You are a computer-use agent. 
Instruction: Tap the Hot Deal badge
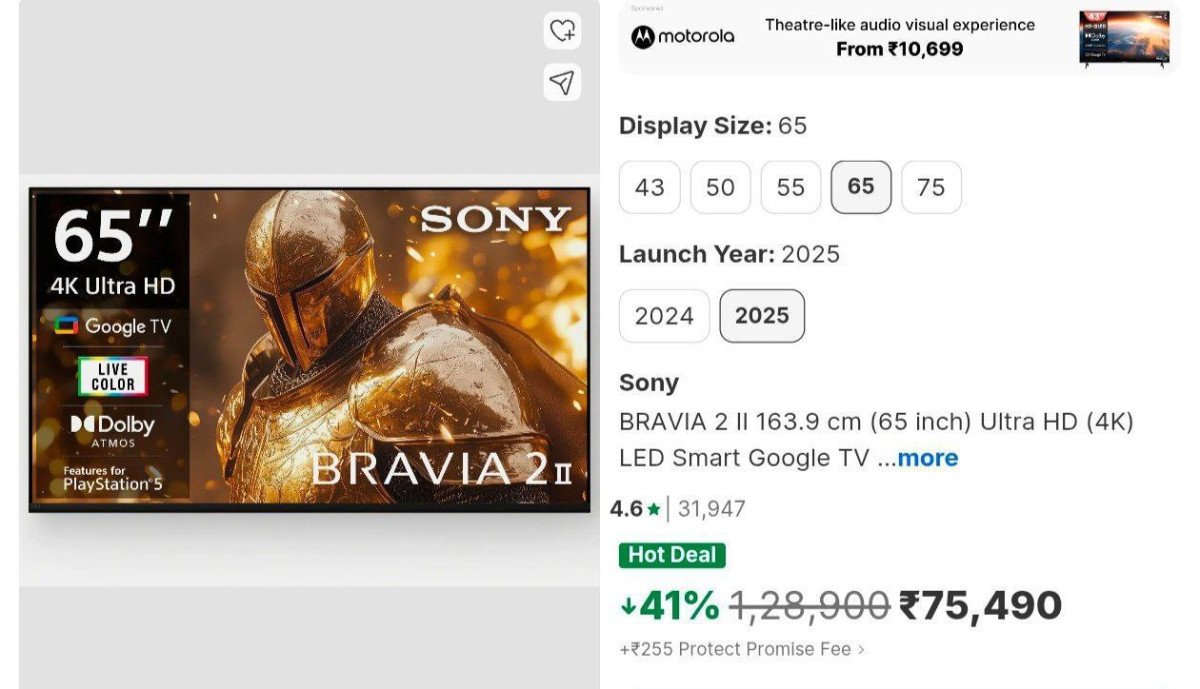(672, 555)
